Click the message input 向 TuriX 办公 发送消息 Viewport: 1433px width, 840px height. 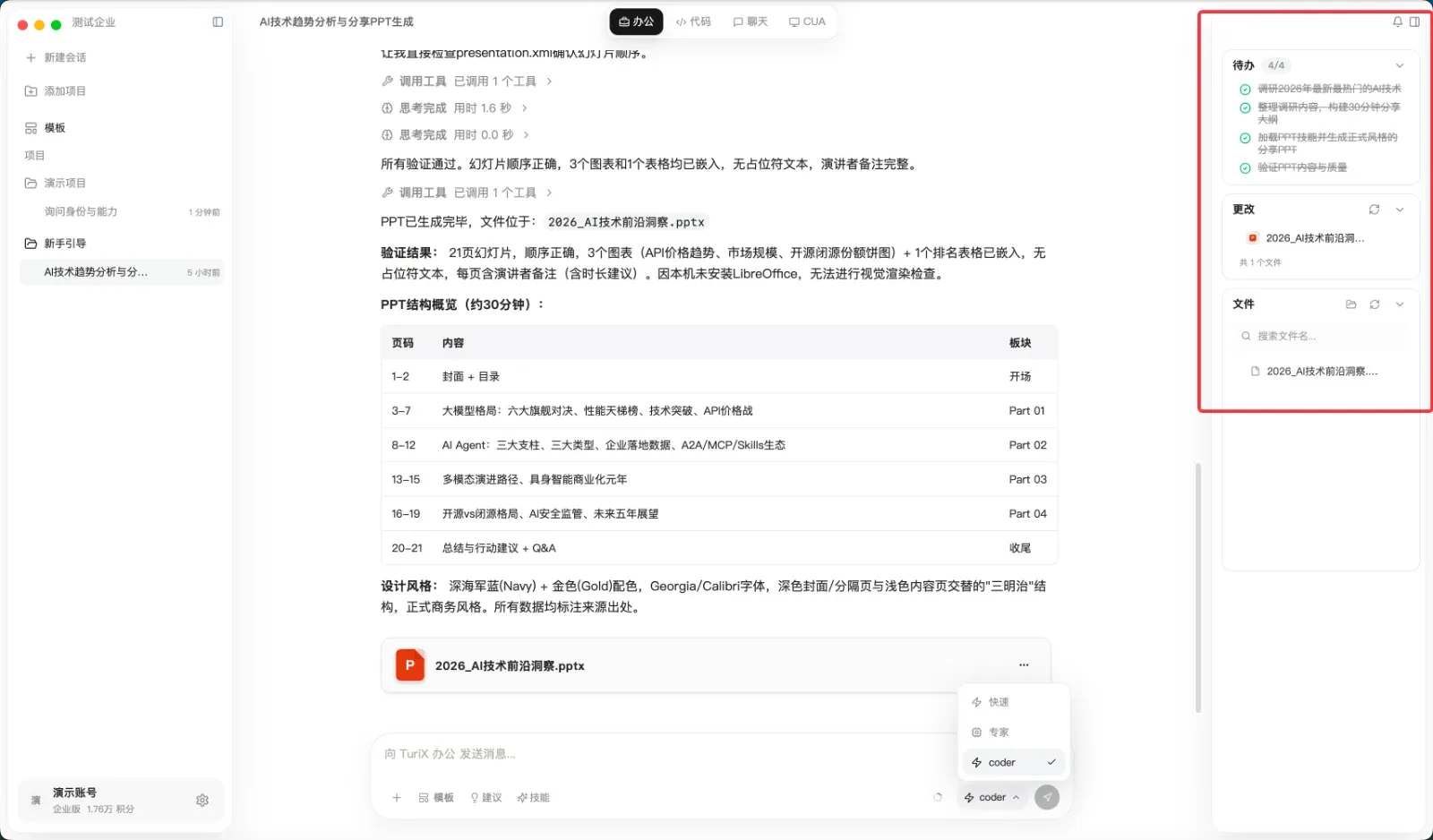tap(663, 754)
